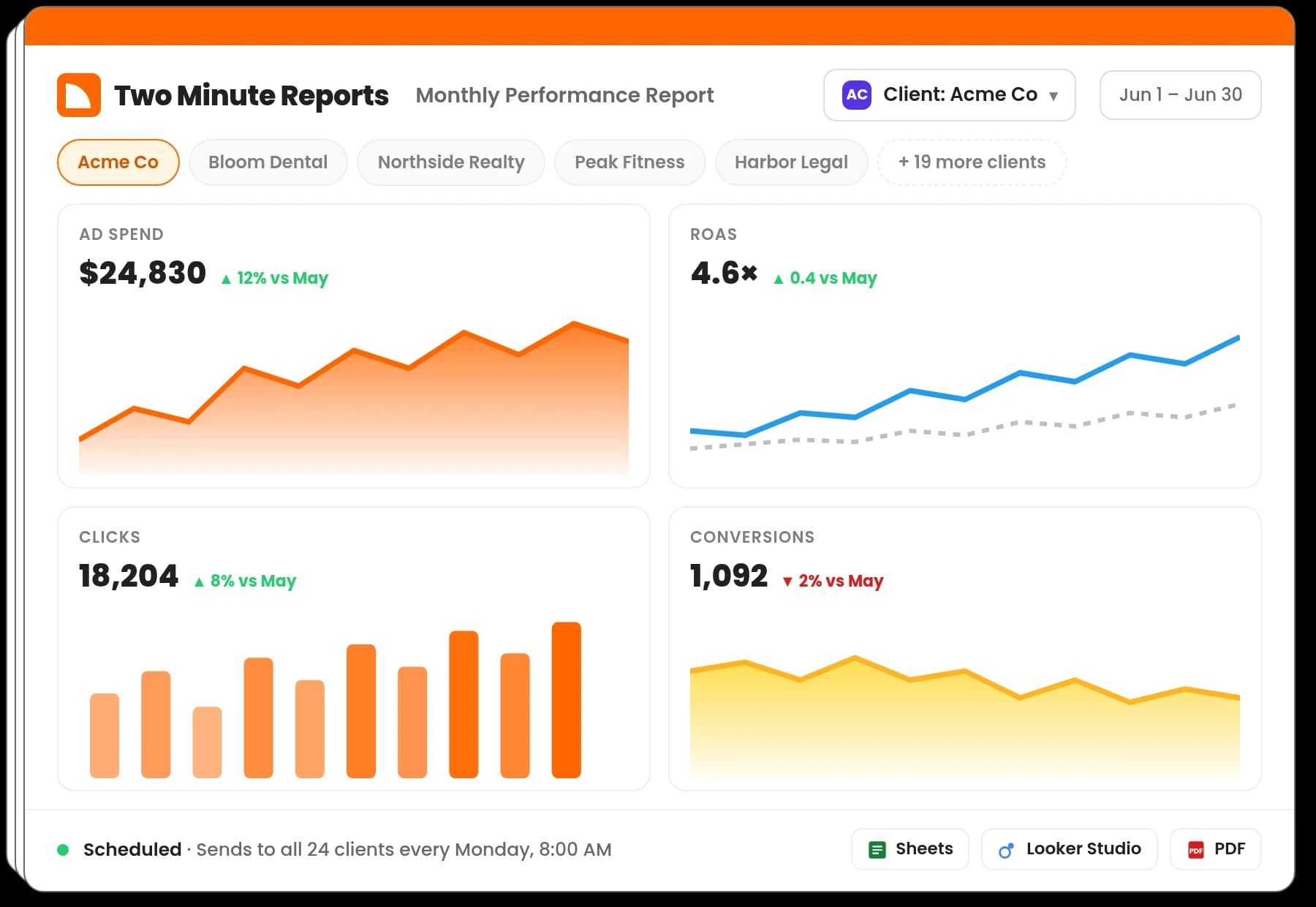Click the Looker Studio icon
The height and width of the screenshot is (907, 1316).
click(x=1007, y=850)
